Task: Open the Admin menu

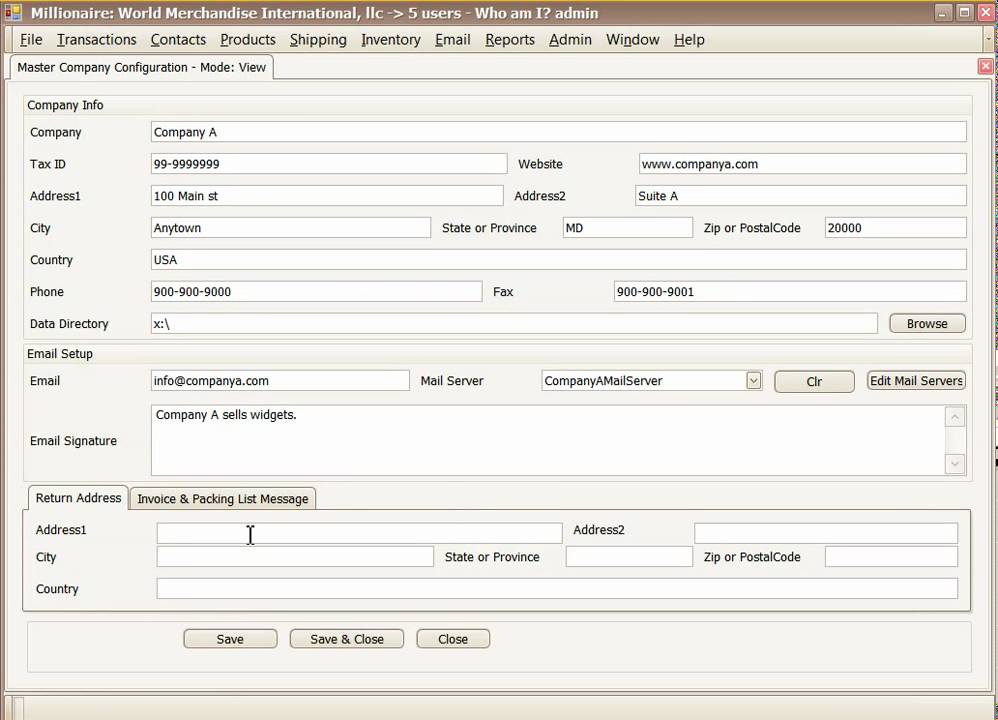Action: click(570, 39)
